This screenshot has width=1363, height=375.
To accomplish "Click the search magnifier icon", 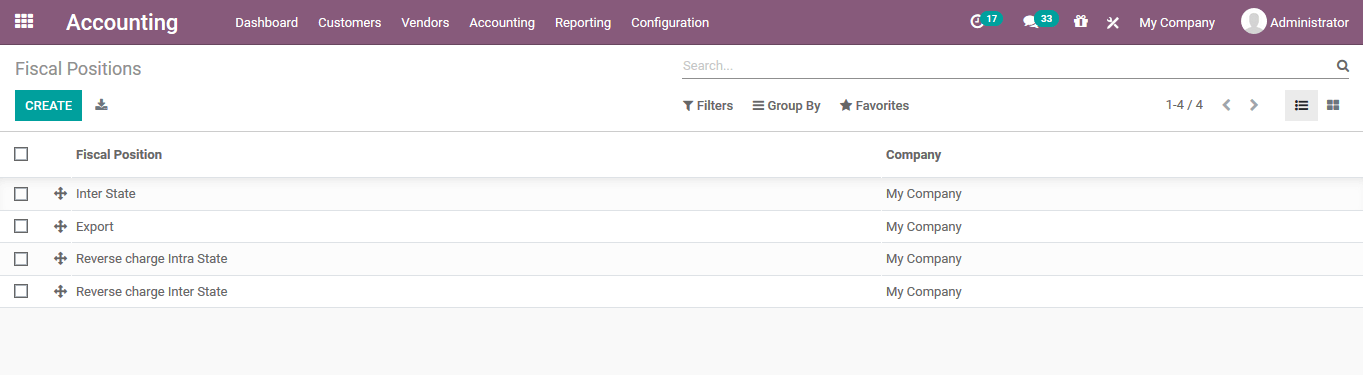I will coord(1343,66).
